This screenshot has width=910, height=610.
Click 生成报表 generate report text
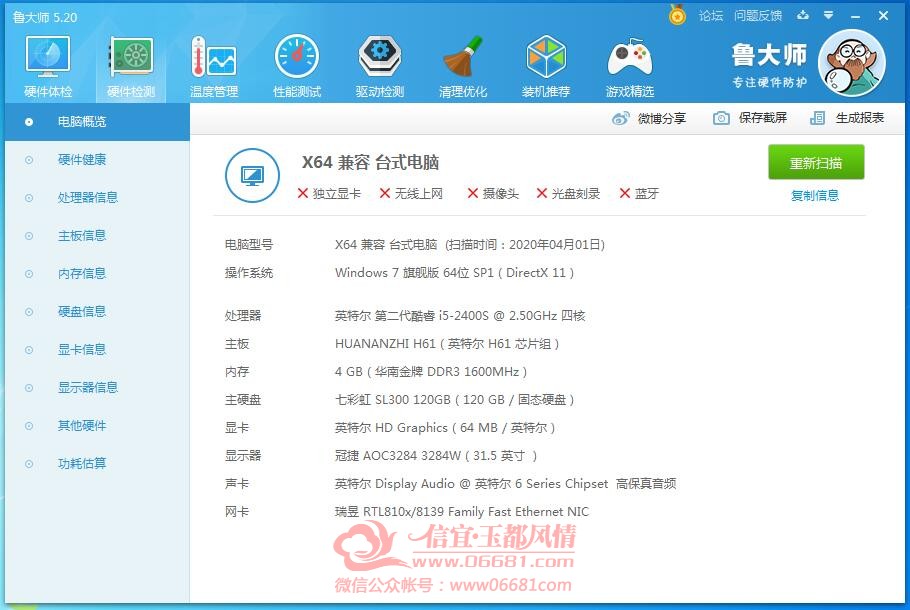[x=860, y=118]
